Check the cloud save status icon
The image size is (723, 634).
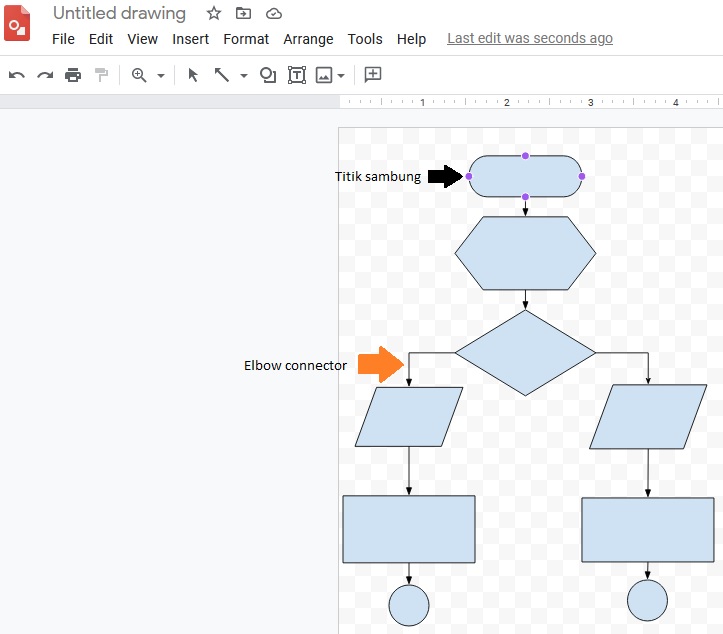pos(274,14)
